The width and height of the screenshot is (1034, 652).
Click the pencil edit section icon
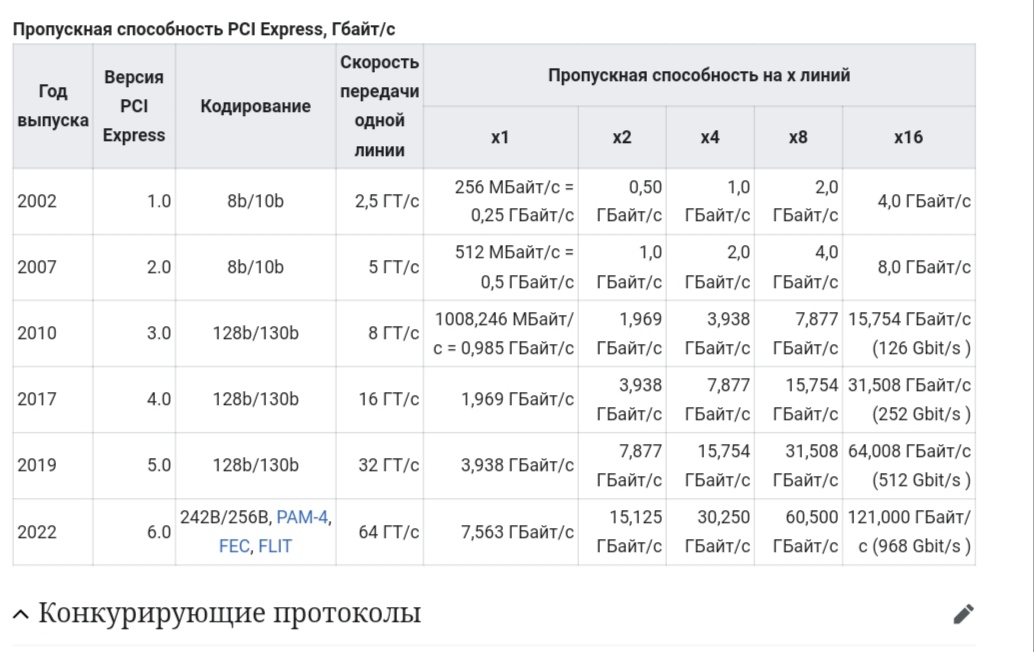click(963, 614)
